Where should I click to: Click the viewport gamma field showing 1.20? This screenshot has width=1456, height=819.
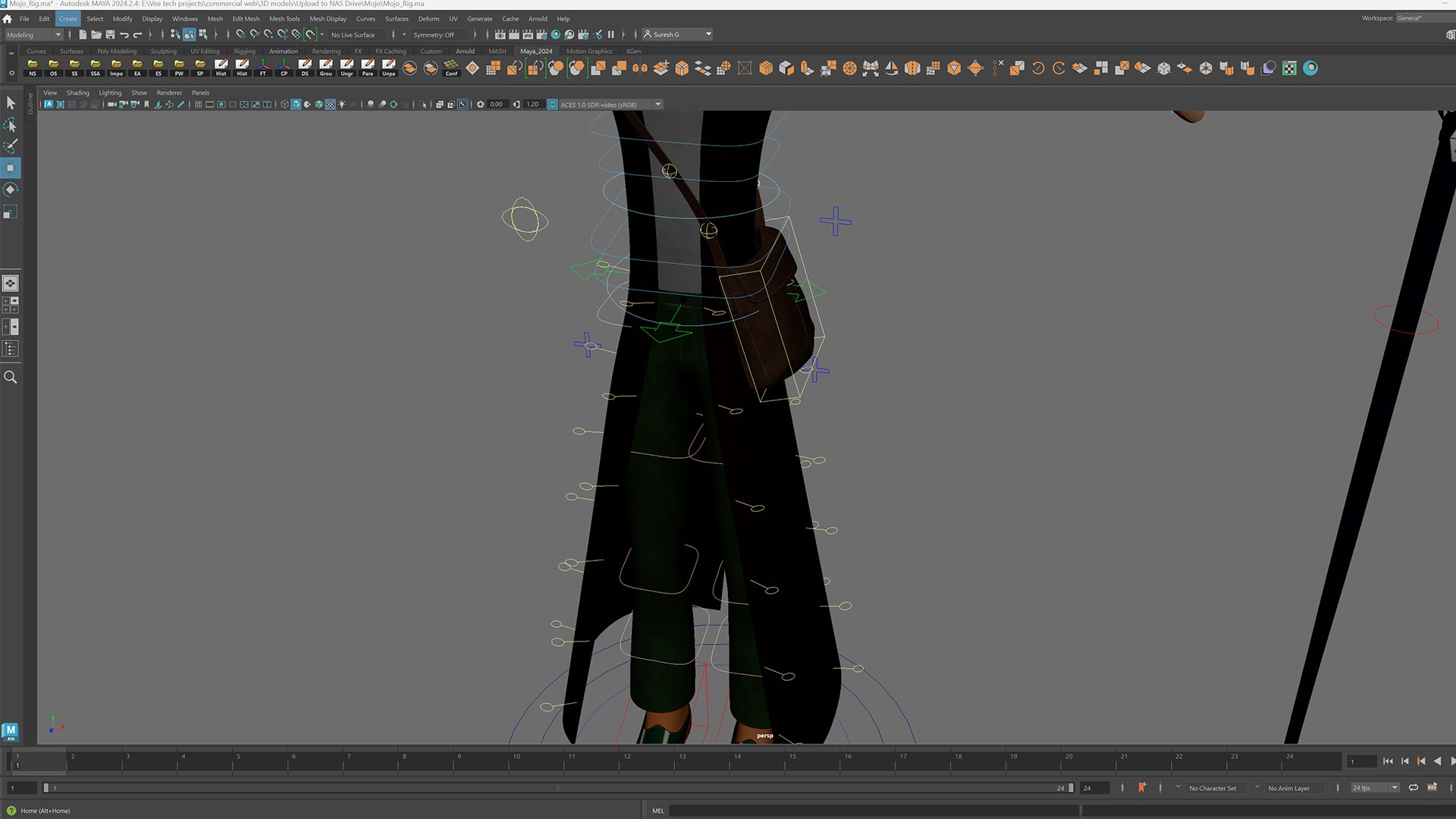[x=532, y=105]
